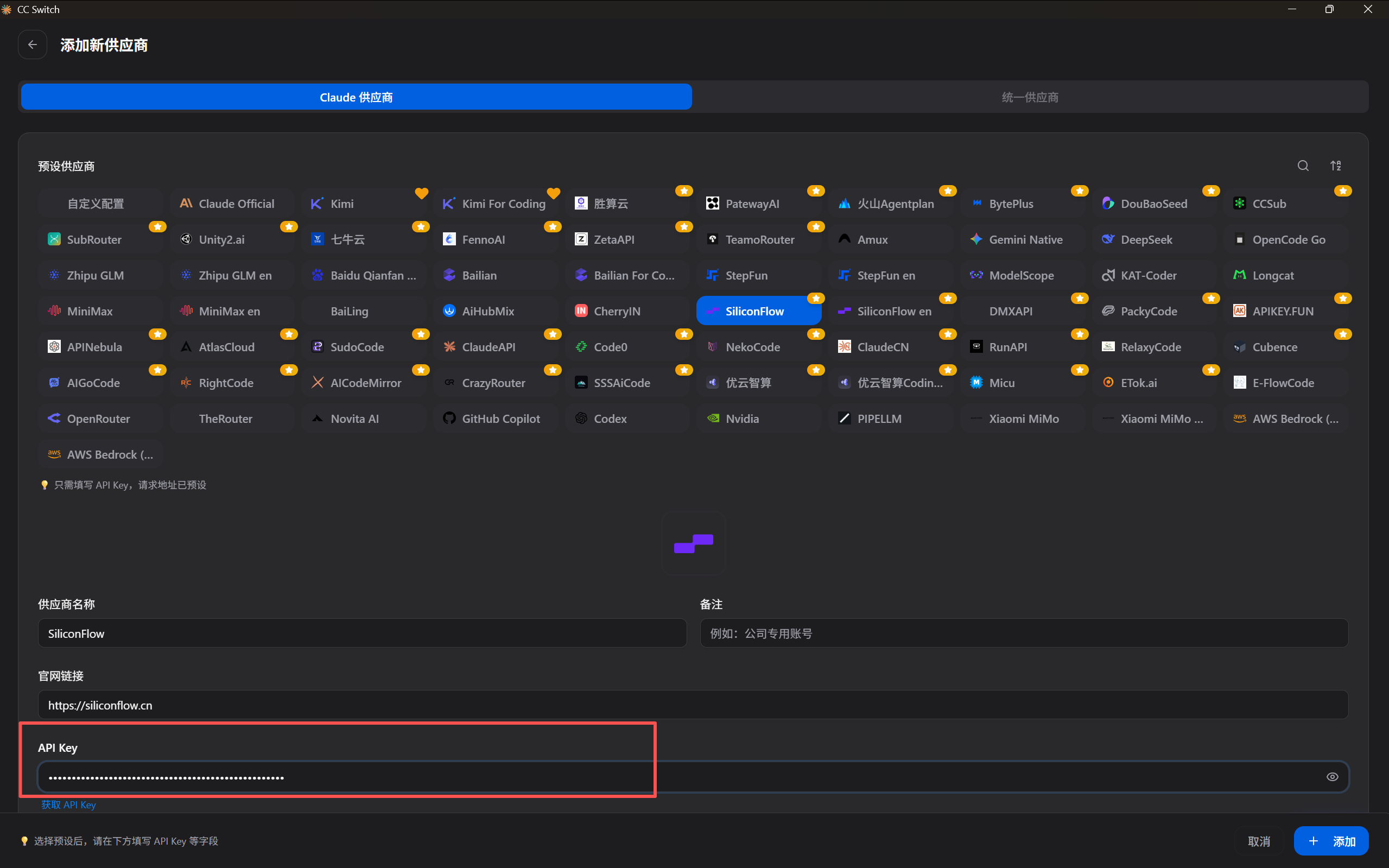Select the Xiaomi MiMo preset
Image resolution: width=1389 pixels, height=868 pixels.
[x=1023, y=419]
